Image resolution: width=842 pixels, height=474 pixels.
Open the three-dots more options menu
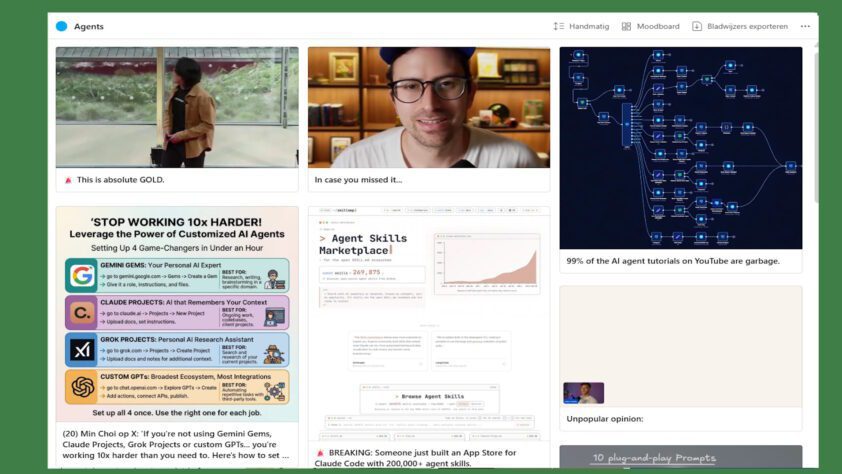point(805,26)
